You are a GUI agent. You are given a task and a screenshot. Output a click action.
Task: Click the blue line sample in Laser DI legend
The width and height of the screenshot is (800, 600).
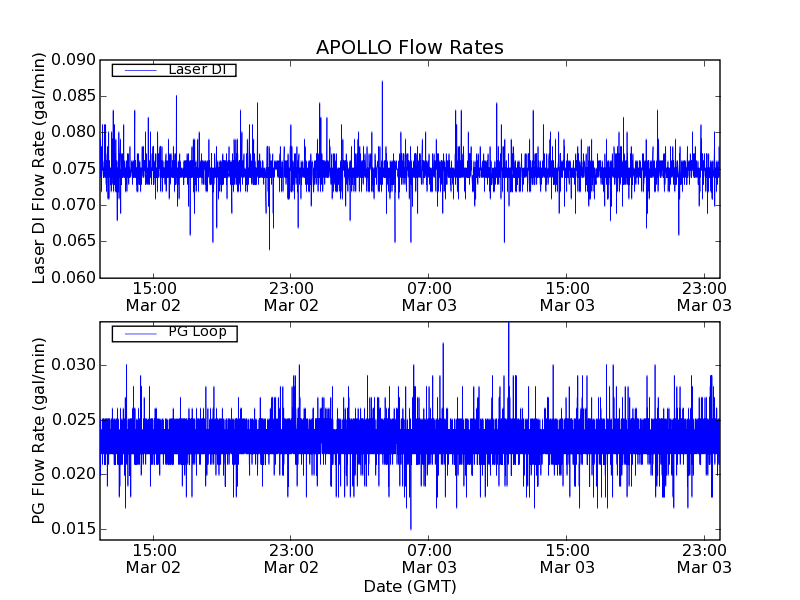[x=138, y=70]
